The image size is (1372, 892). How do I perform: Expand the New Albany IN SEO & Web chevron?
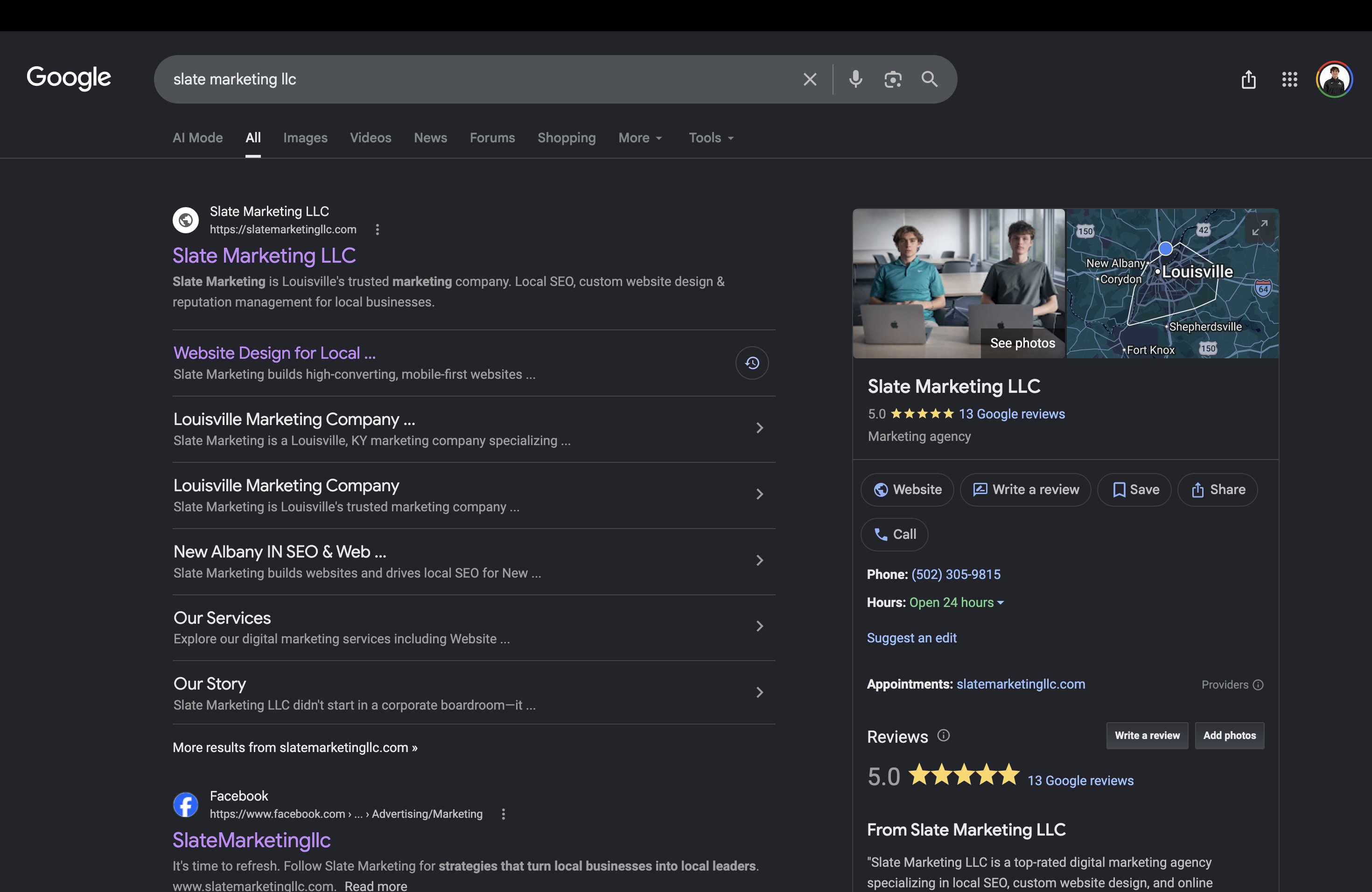(760, 560)
